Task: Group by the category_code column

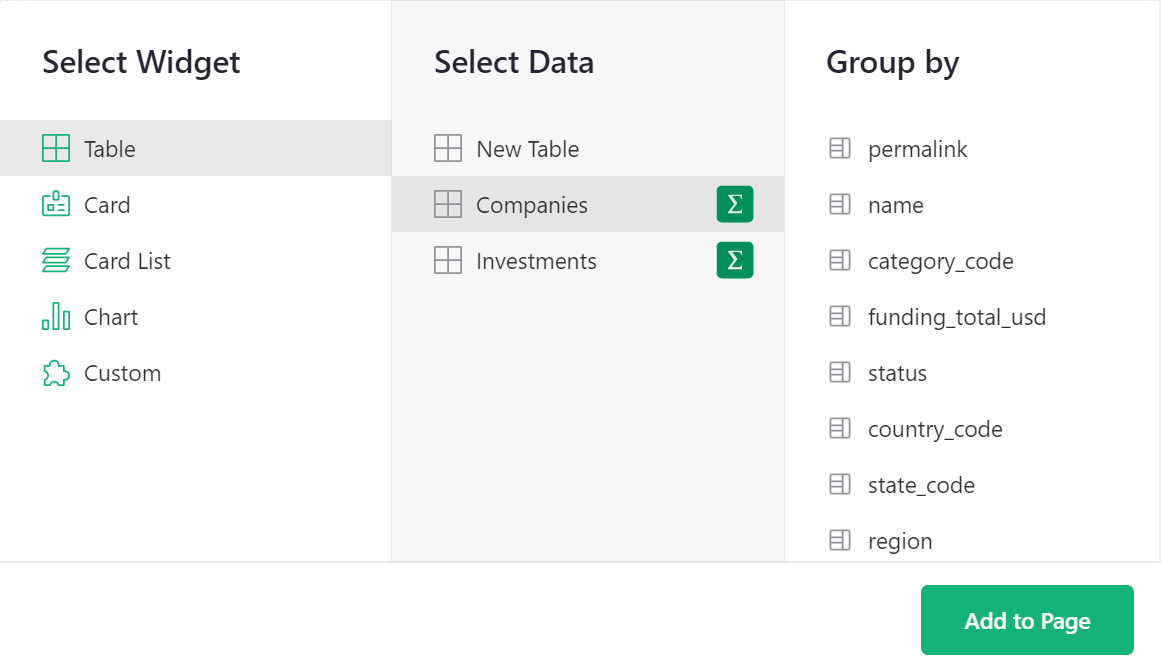Action: pos(940,261)
